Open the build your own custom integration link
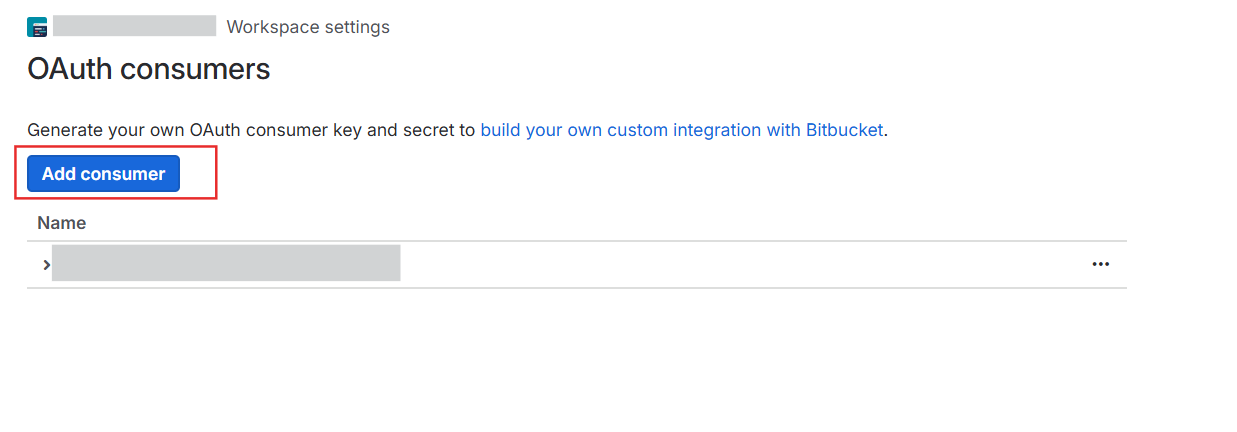 coord(683,130)
